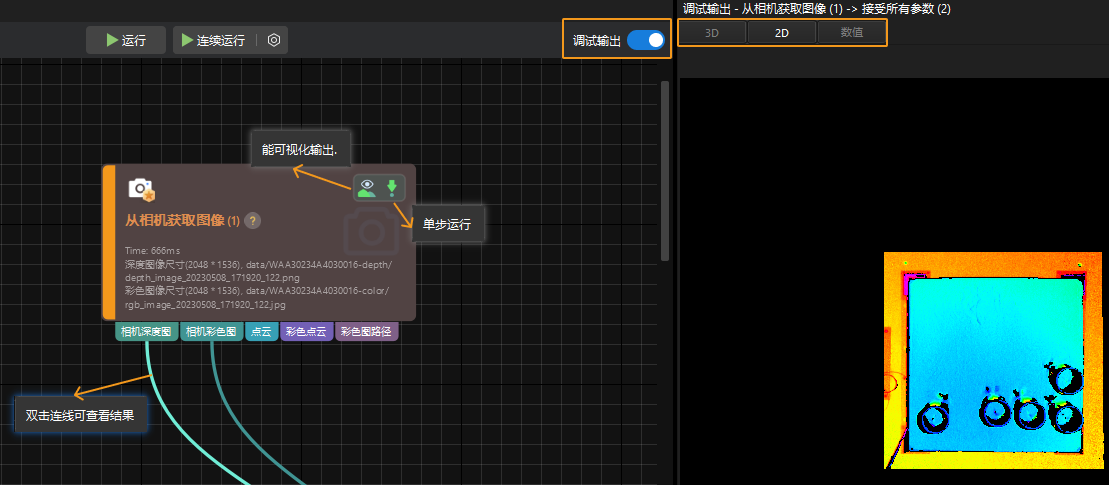1109x485 pixels.
Task: Click the help question mark icon
Action: click(253, 220)
